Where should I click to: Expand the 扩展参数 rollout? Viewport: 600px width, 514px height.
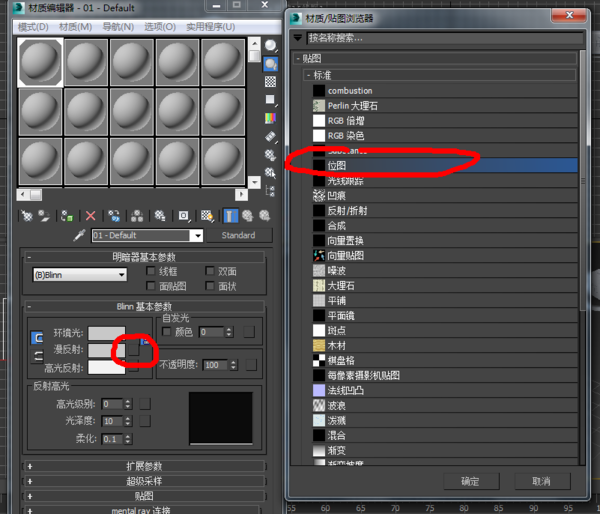click(144, 466)
